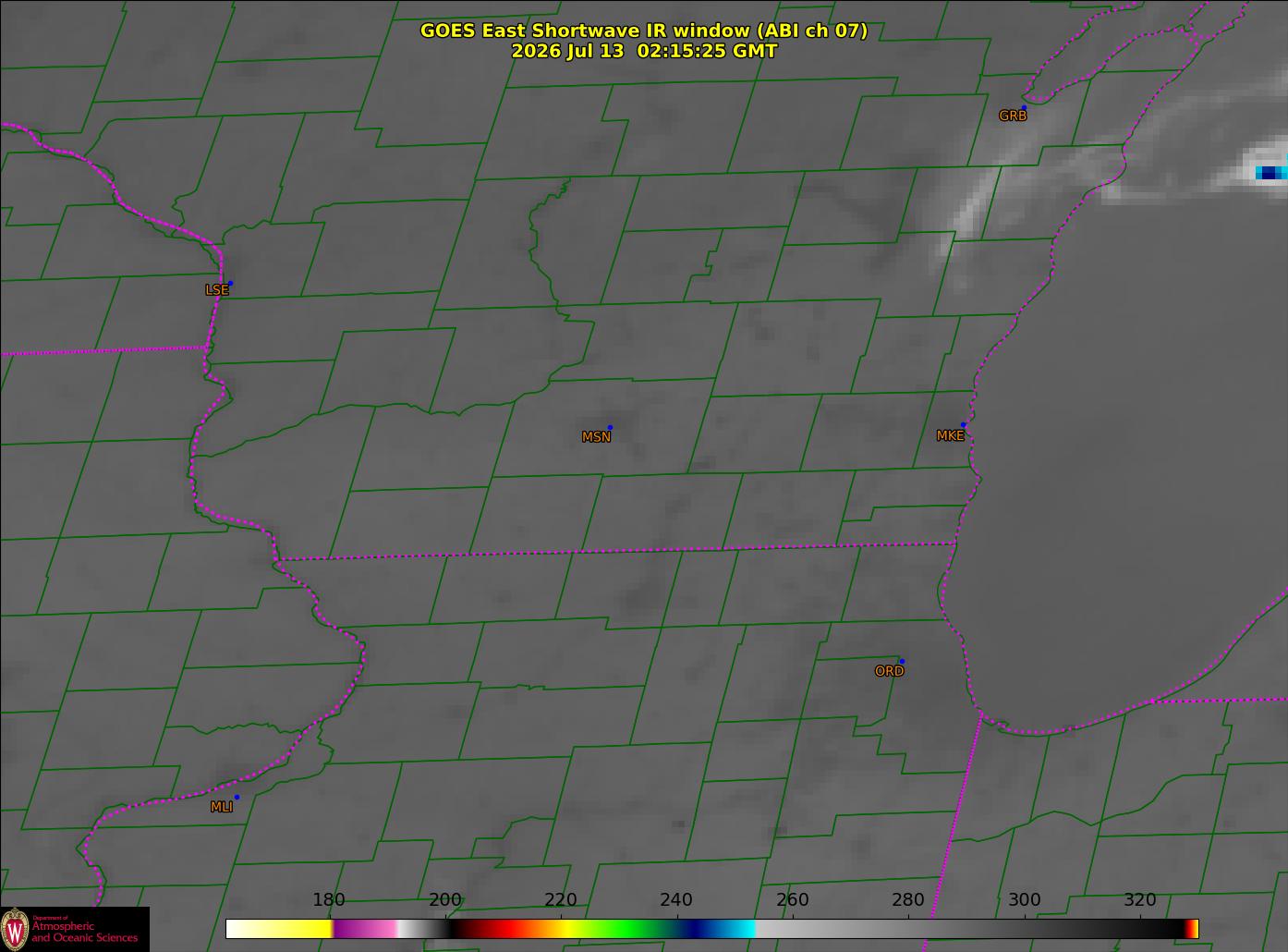Image resolution: width=1288 pixels, height=952 pixels.
Task: Click the magenta section of the colorbar
Action: pos(365,929)
